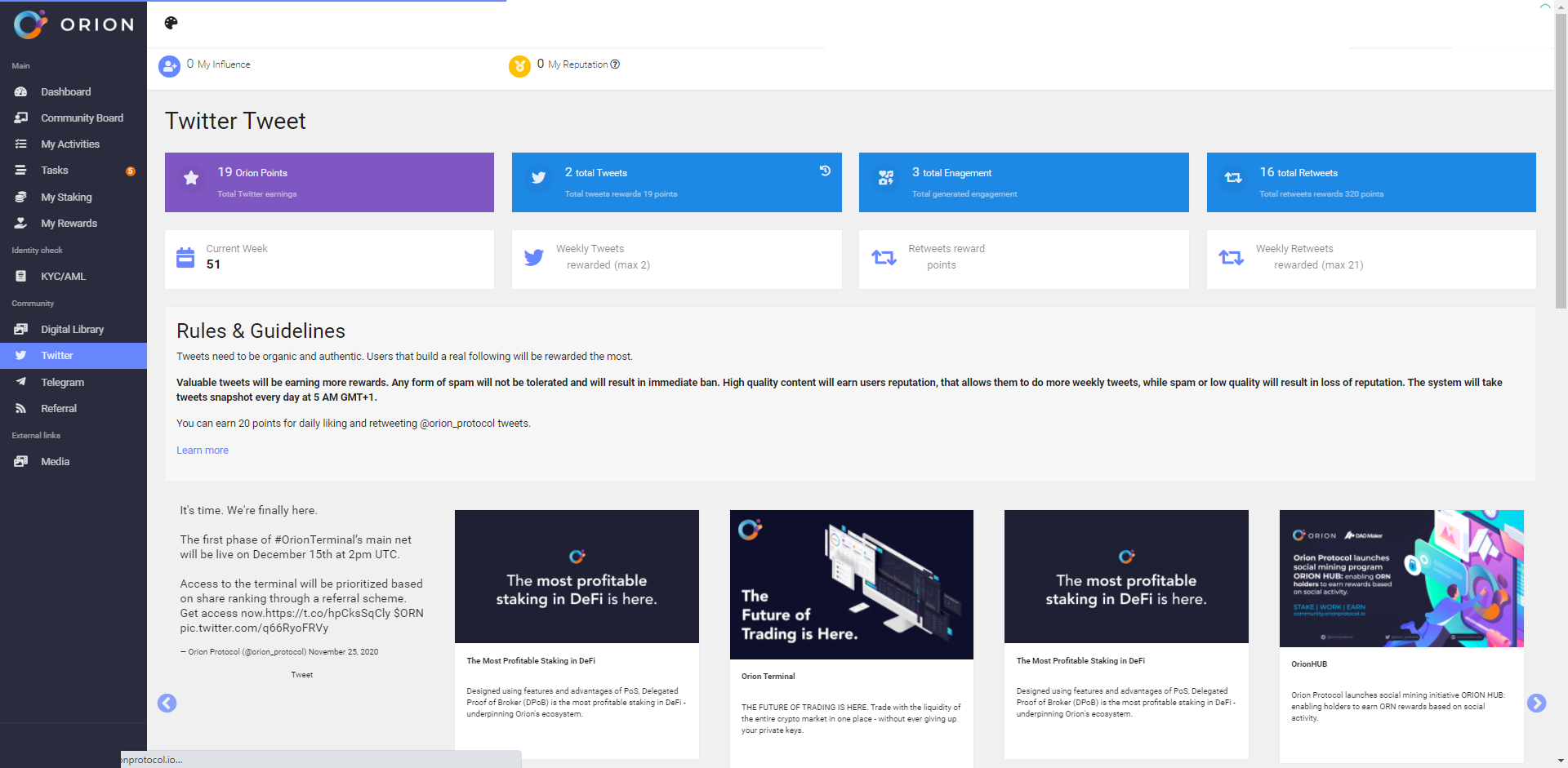Click the Current Week calendar icon
The width and height of the screenshot is (1568, 768).
click(185, 258)
